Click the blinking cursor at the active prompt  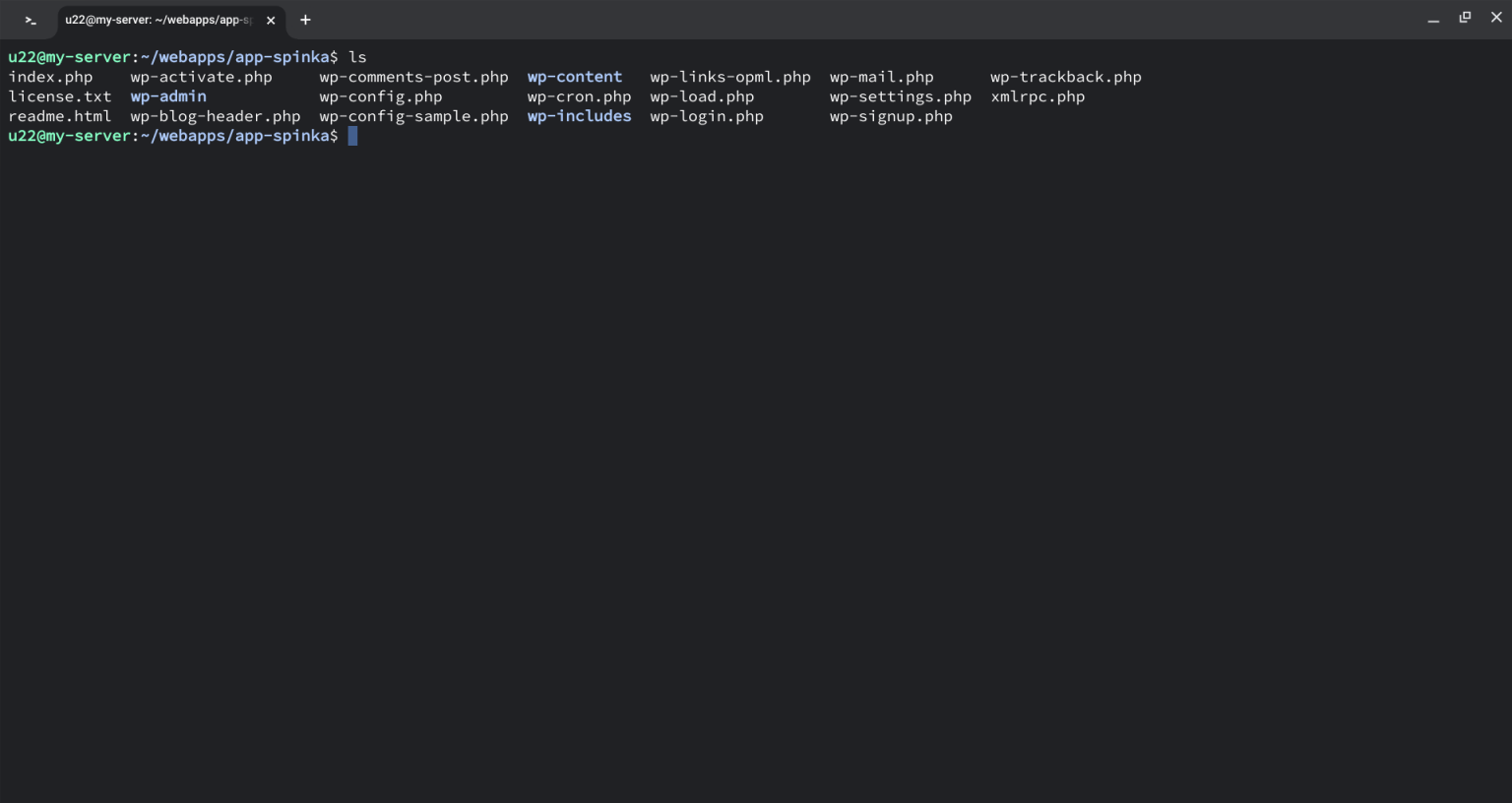(352, 136)
